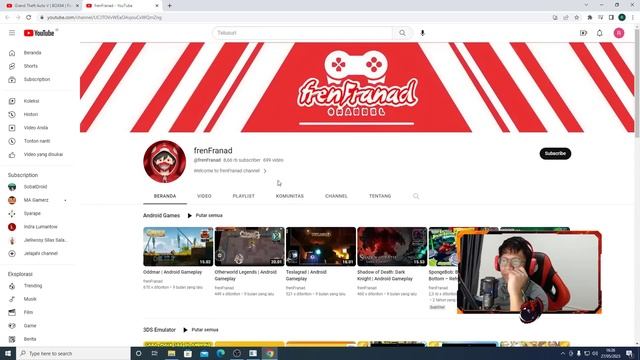Switch to the KOMUNITAS tab
Screen dimensions: 640x360
pyautogui.click(x=289, y=196)
